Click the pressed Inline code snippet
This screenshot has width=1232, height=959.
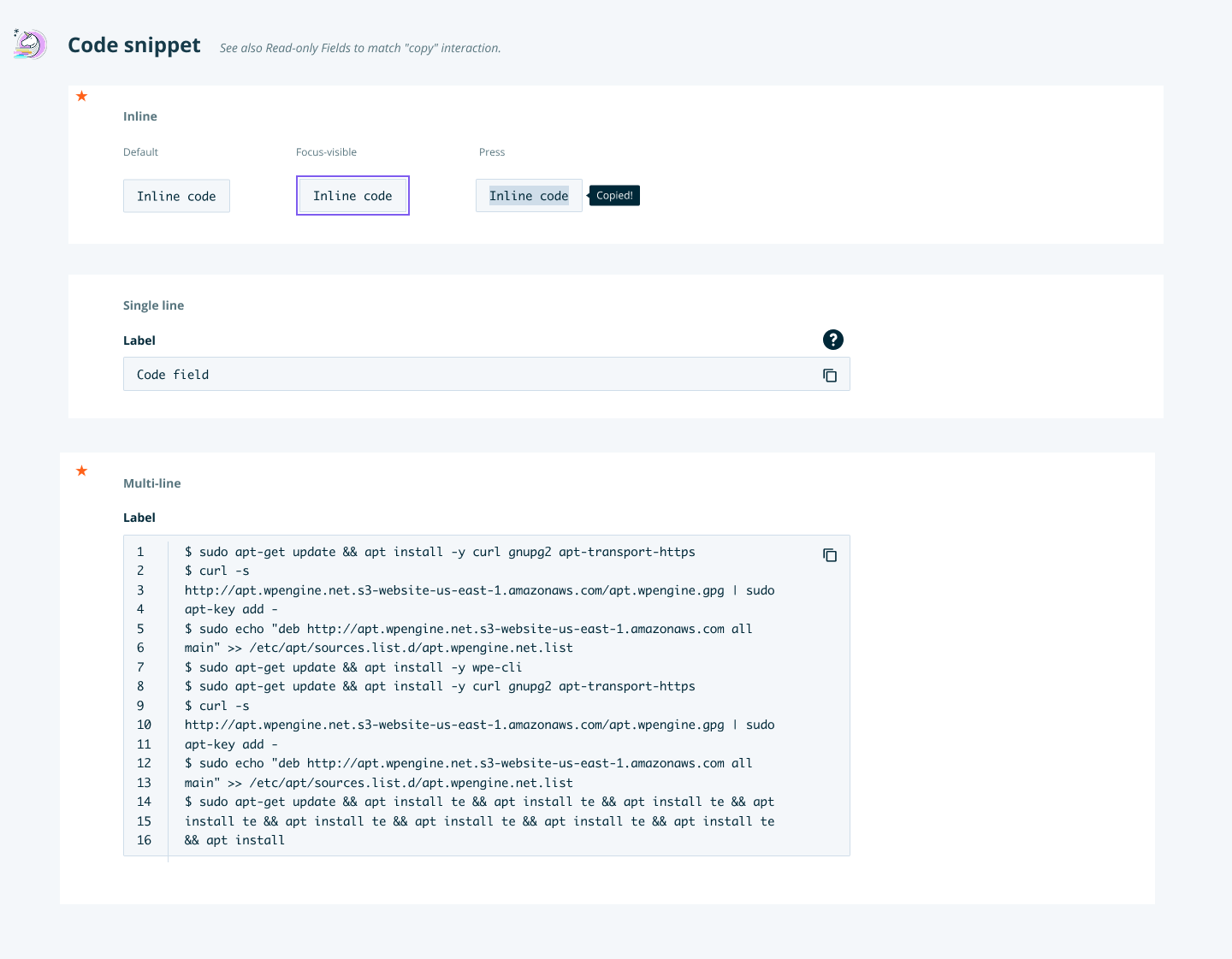(x=529, y=196)
